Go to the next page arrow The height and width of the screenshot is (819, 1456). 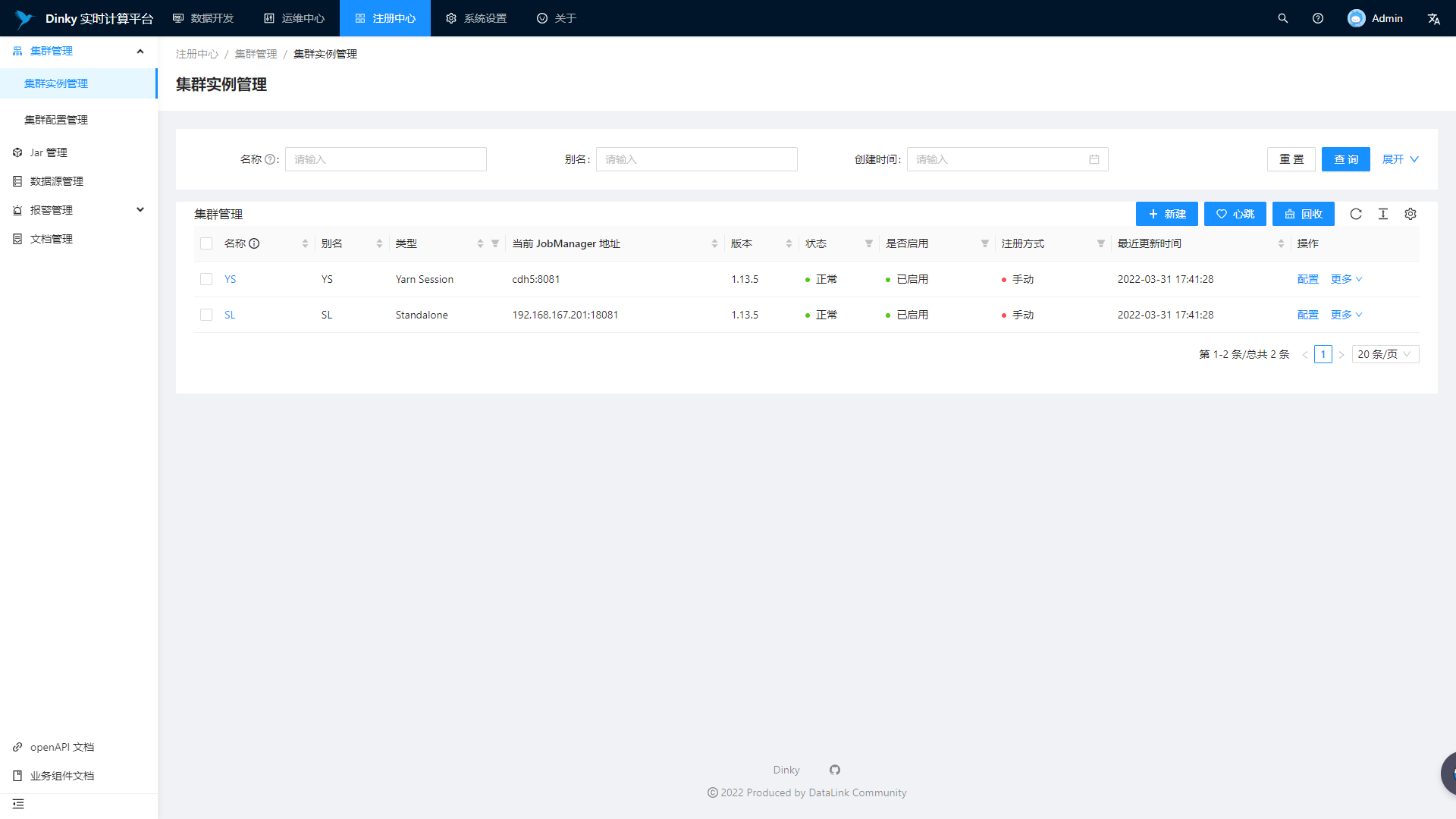pyautogui.click(x=1341, y=354)
